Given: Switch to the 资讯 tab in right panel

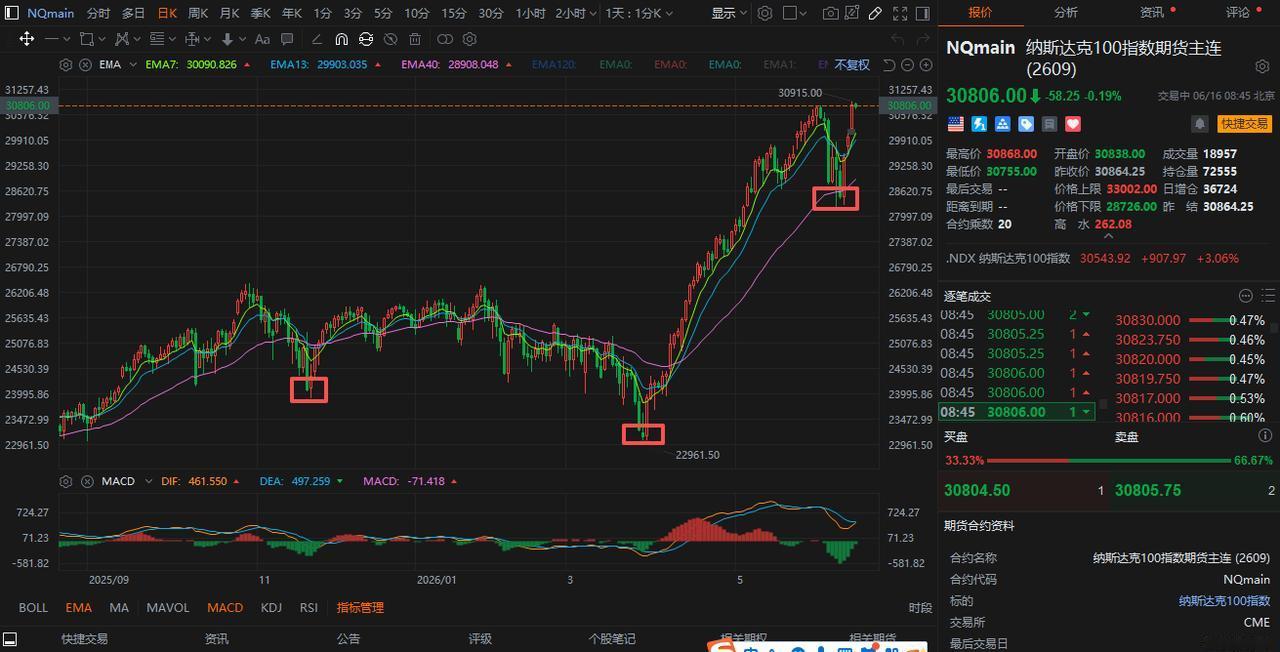Looking at the screenshot, I should click(1152, 12).
